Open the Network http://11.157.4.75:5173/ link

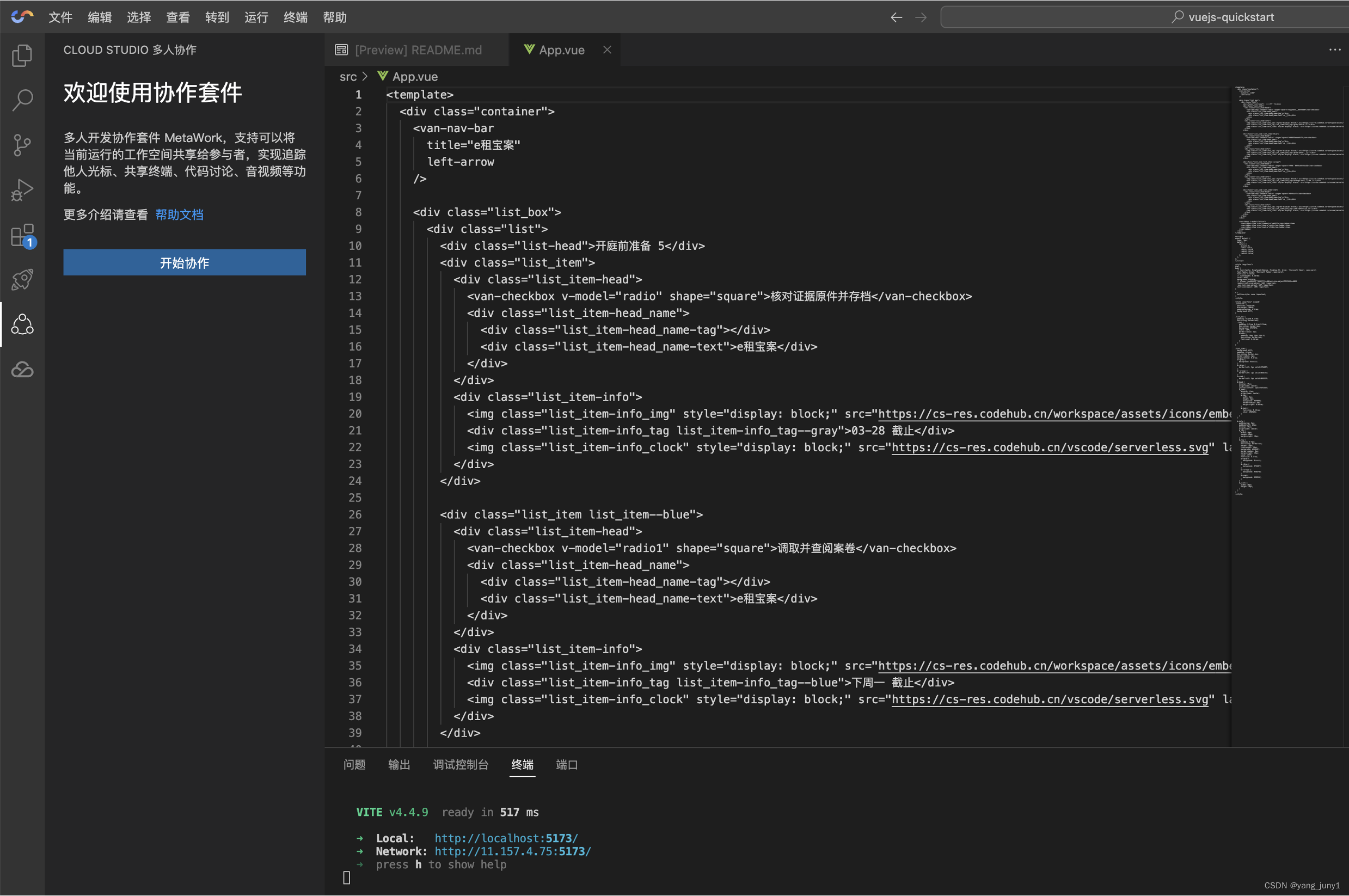coord(512,851)
